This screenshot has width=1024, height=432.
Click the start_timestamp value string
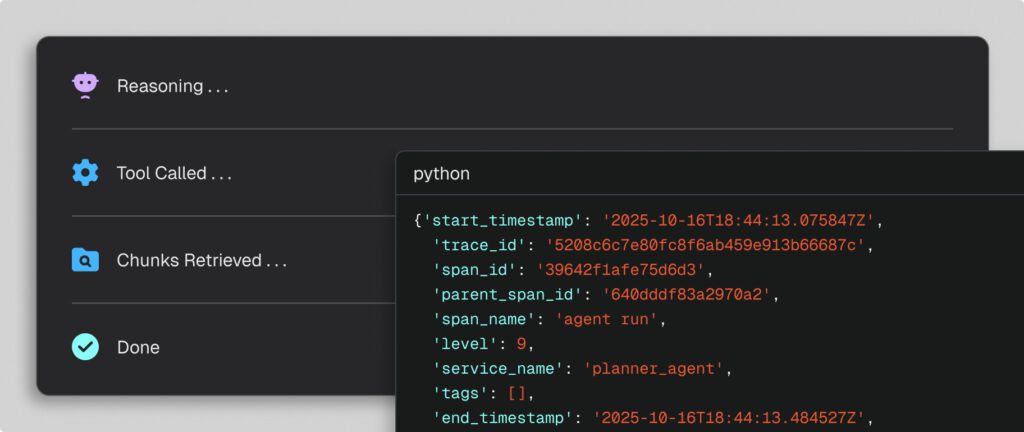pos(740,219)
